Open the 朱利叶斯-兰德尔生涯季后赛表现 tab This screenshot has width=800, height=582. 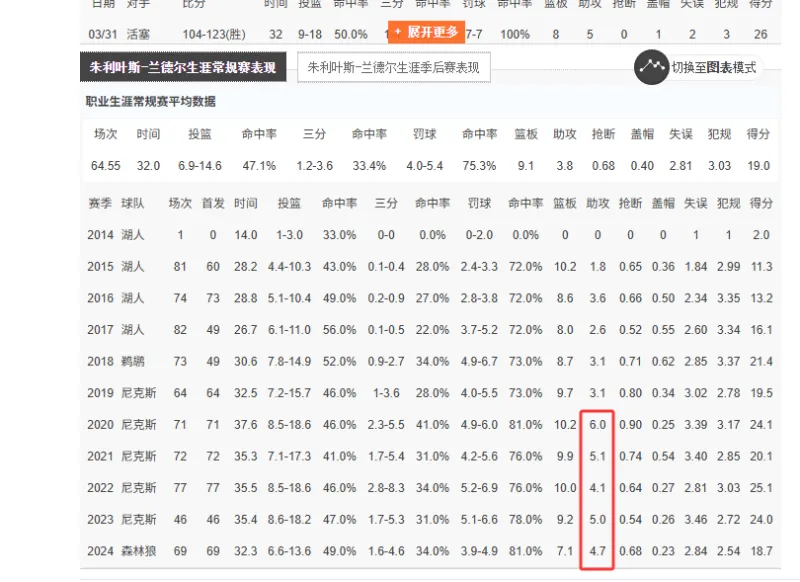[393, 67]
